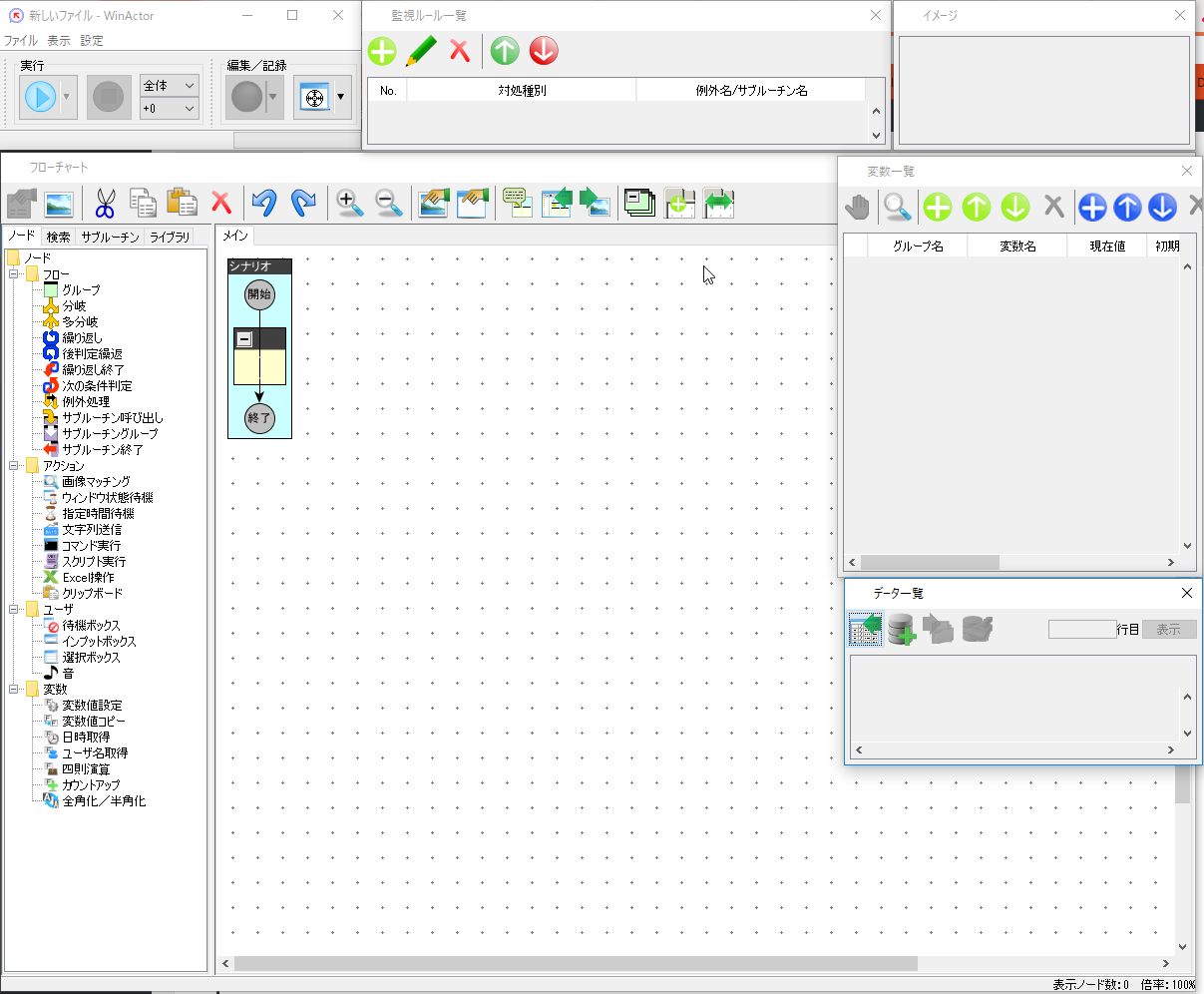Collapse the ユーザ folder in node tree
Image resolution: width=1204 pixels, height=994 pixels.
point(14,609)
